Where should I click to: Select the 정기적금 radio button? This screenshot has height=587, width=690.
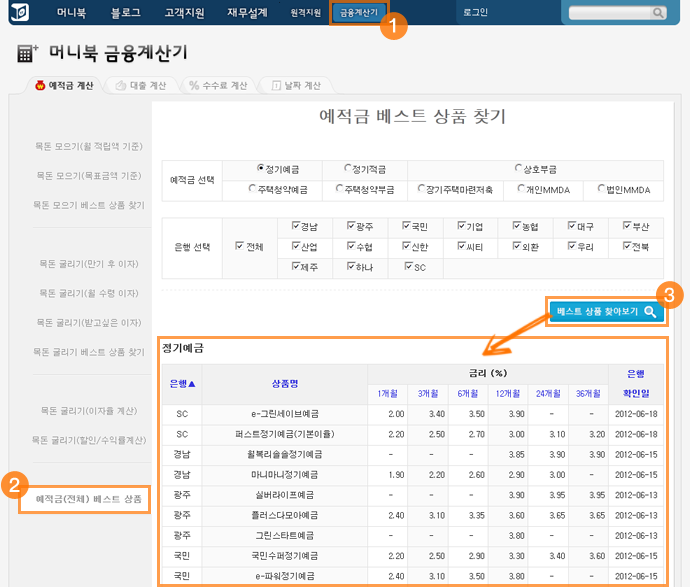[348, 169]
